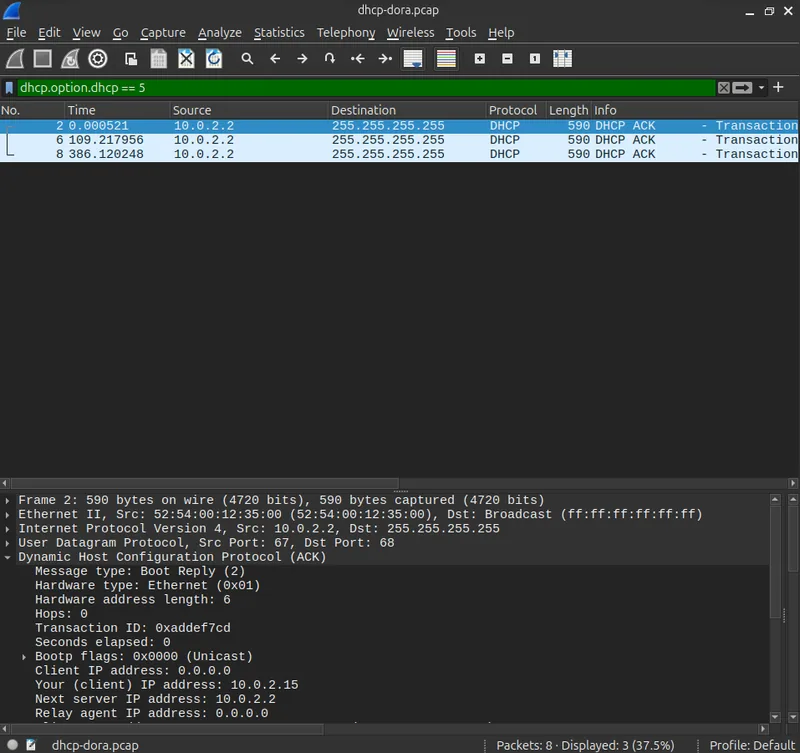This screenshot has width=800, height=753.
Task: Jump to the first packet
Action: 358,59
